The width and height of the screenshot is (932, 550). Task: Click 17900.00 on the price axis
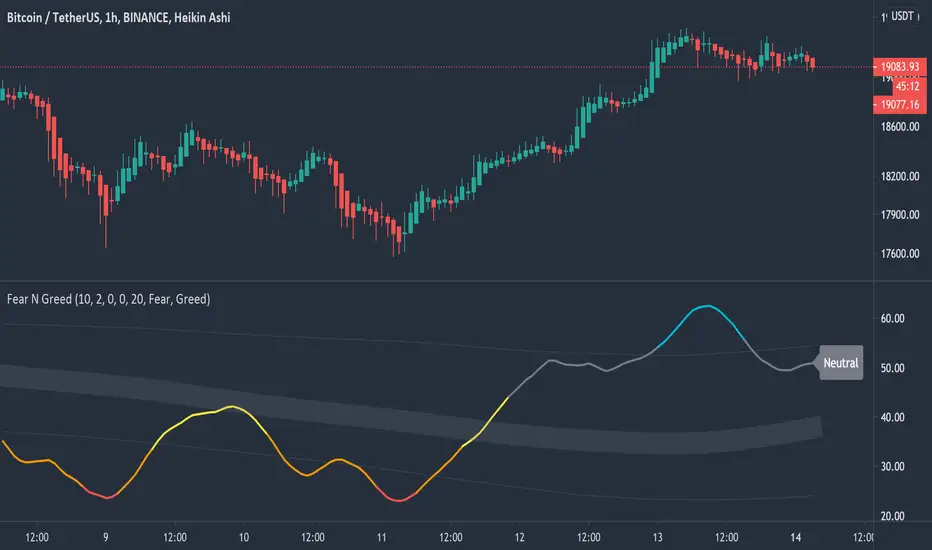coord(900,215)
